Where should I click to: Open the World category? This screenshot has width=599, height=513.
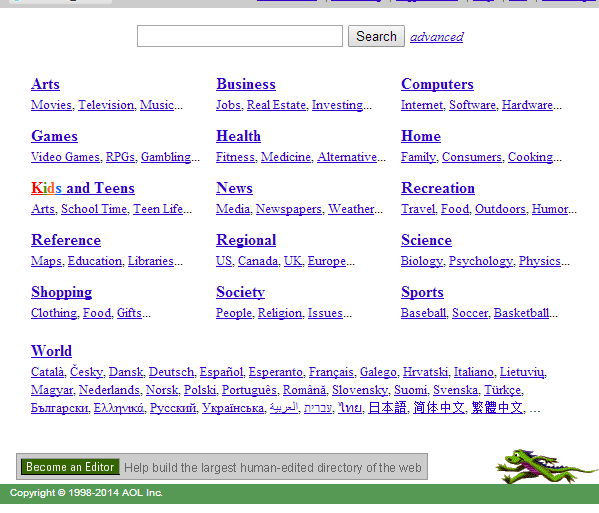(x=52, y=351)
